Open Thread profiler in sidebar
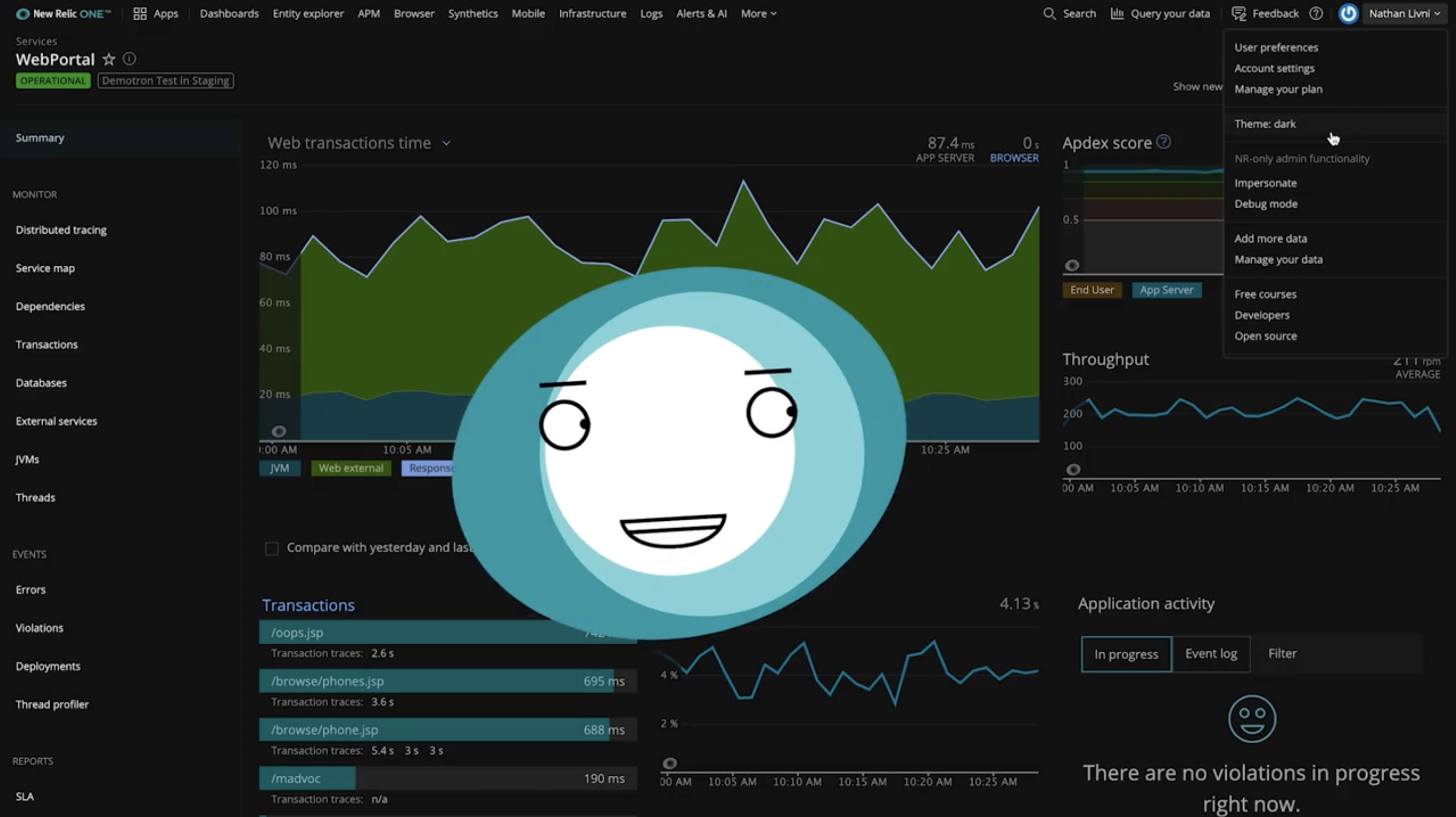 point(52,705)
